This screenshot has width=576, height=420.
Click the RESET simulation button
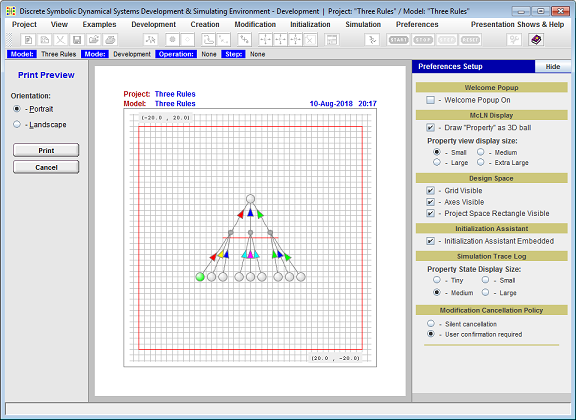[x=470, y=40]
